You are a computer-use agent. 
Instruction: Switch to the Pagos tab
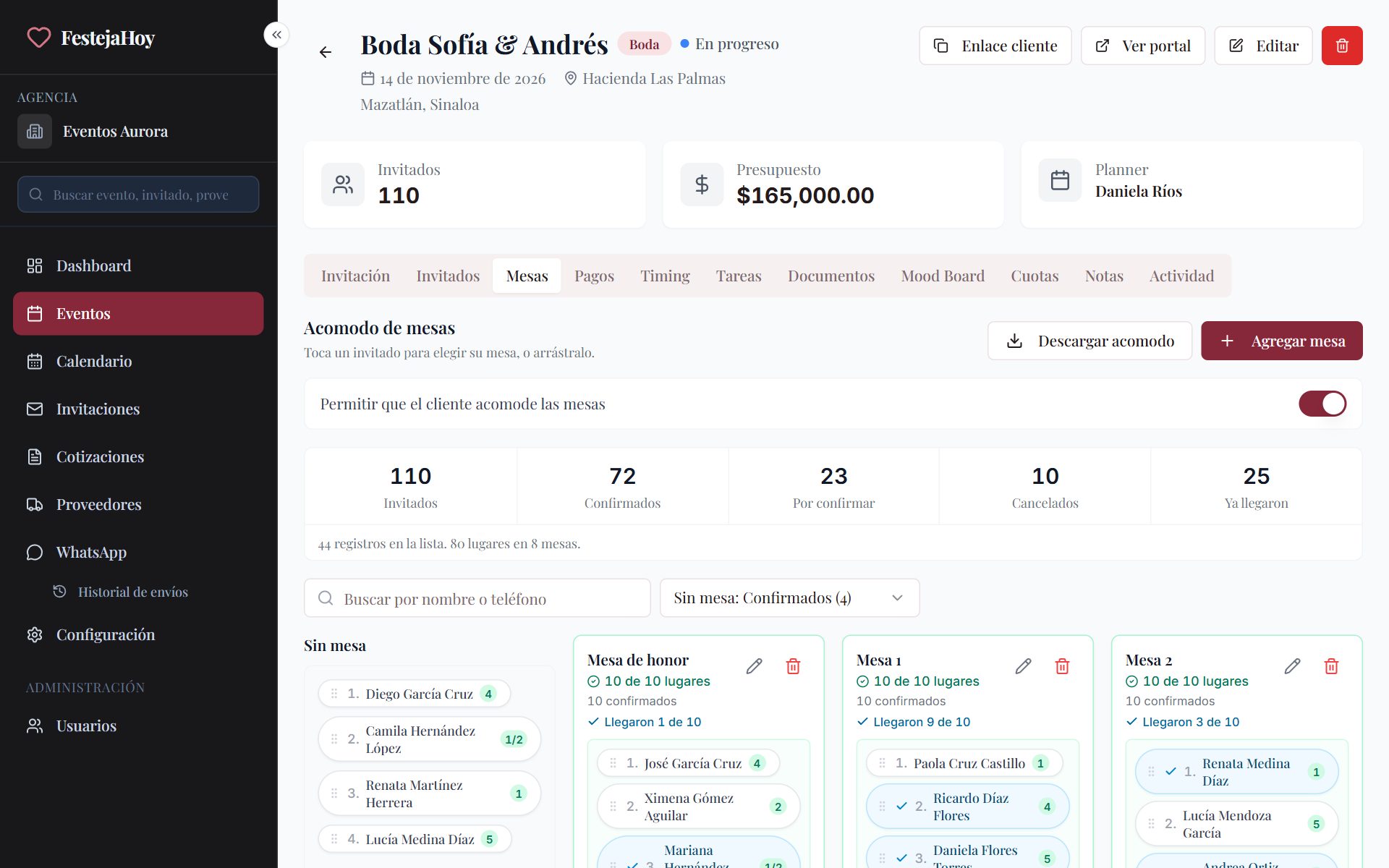[594, 276]
